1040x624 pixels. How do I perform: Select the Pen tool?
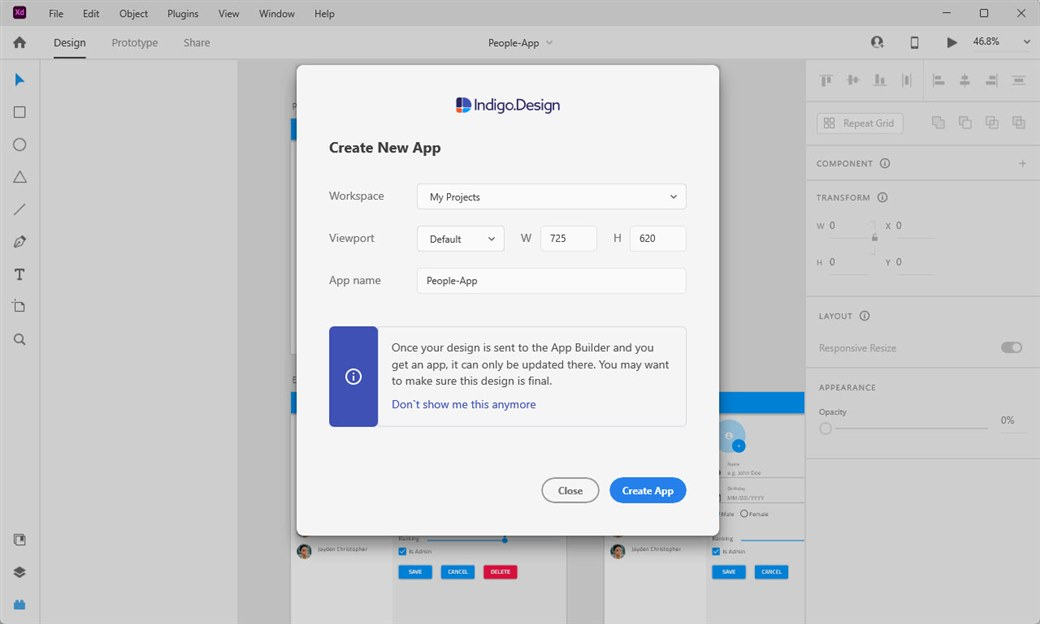[20, 242]
